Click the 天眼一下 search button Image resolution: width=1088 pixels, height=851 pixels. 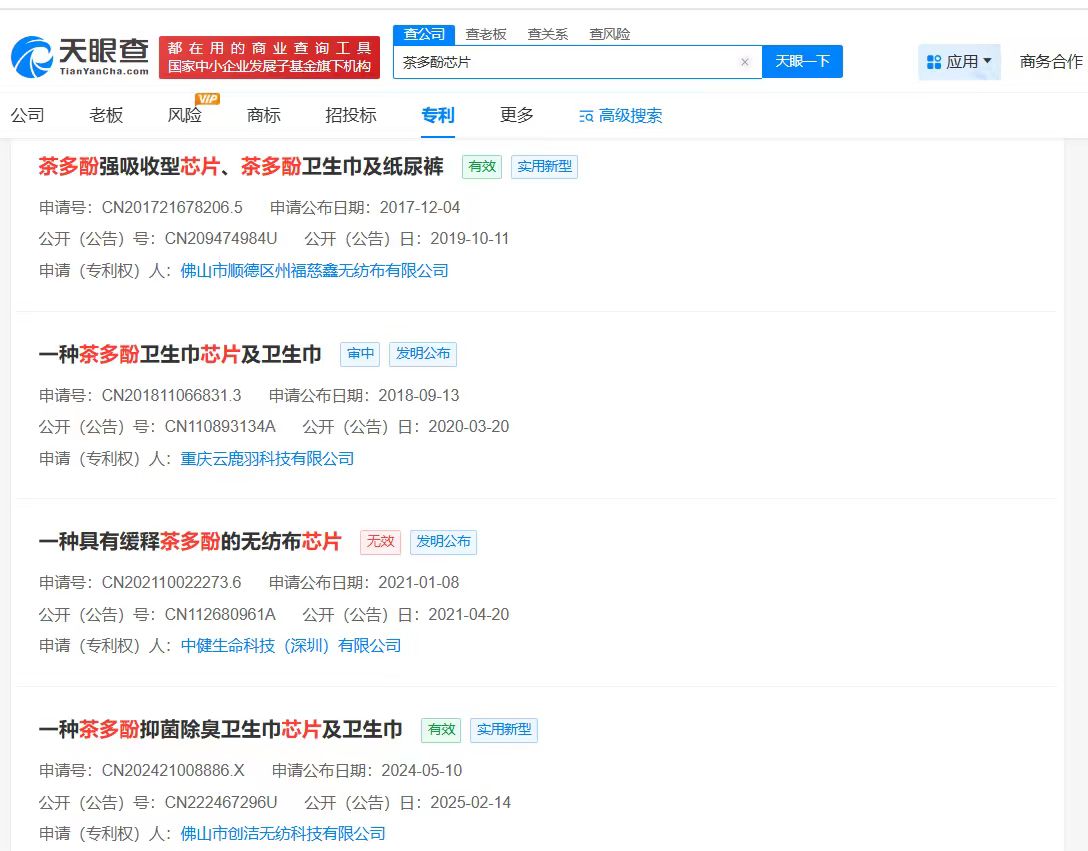pos(802,62)
